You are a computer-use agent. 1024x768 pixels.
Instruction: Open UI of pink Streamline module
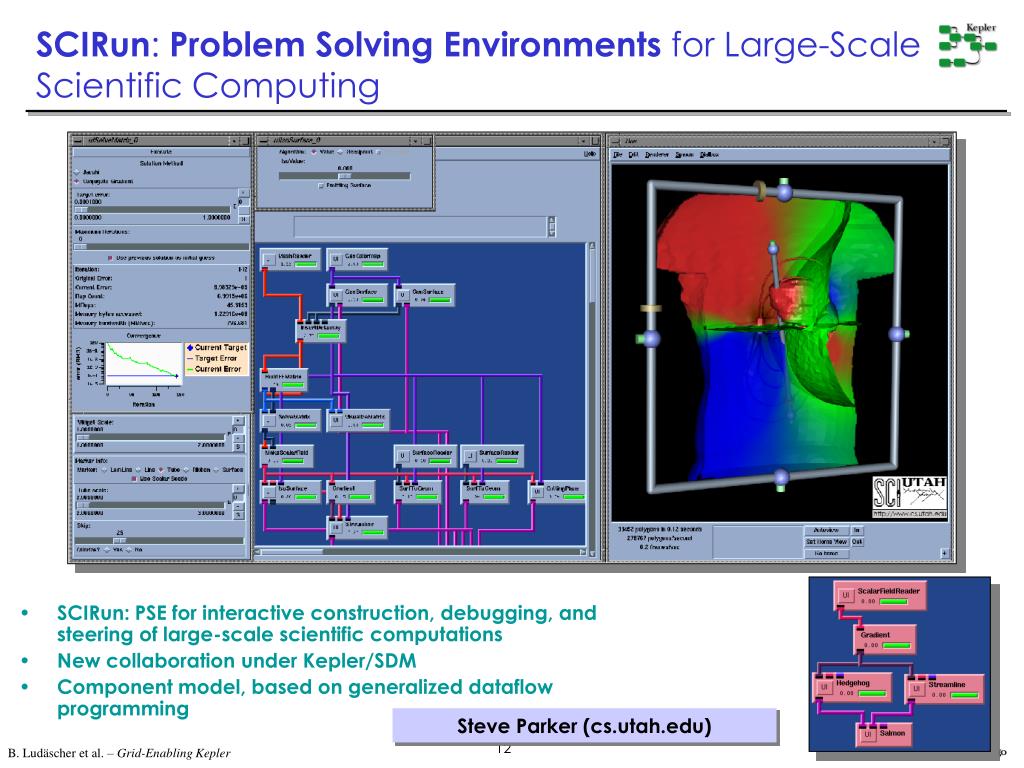(x=916, y=689)
